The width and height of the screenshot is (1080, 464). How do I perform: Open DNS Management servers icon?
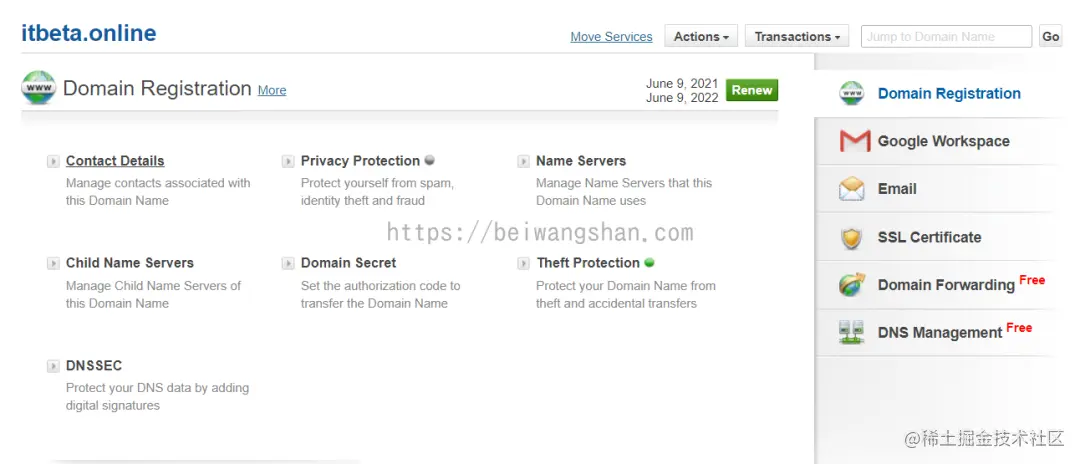pyautogui.click(x=852, y=333)
